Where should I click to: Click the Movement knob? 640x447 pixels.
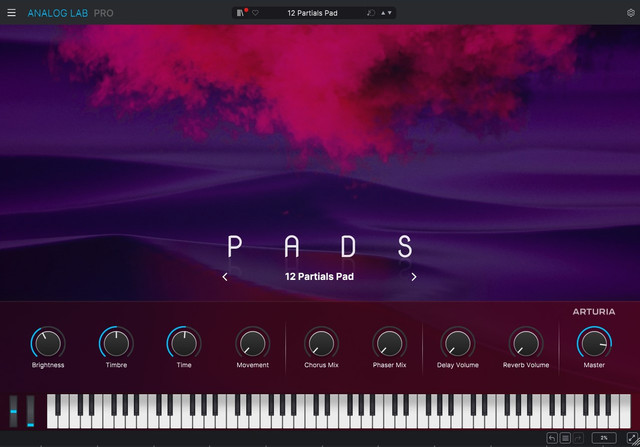tap(253, 343)
